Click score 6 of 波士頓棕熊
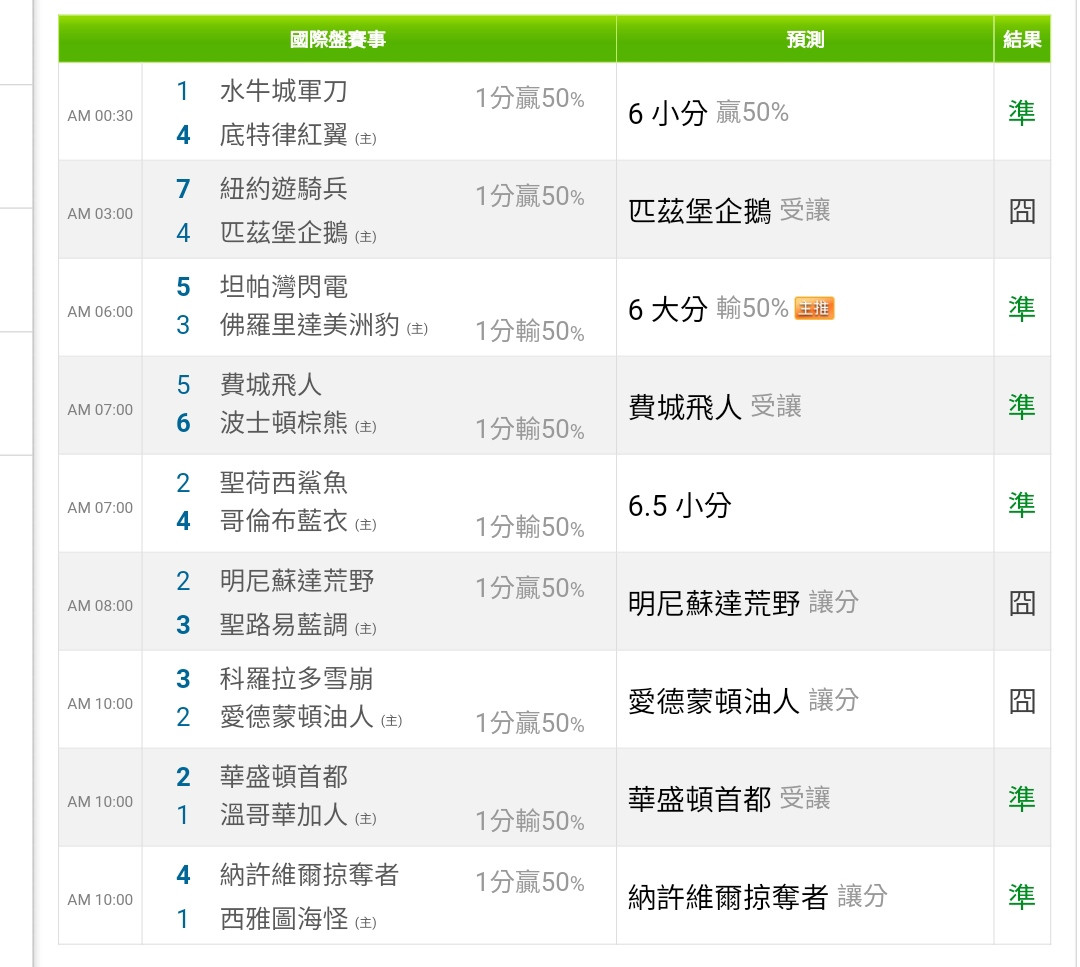 click(x=183, y=422)
